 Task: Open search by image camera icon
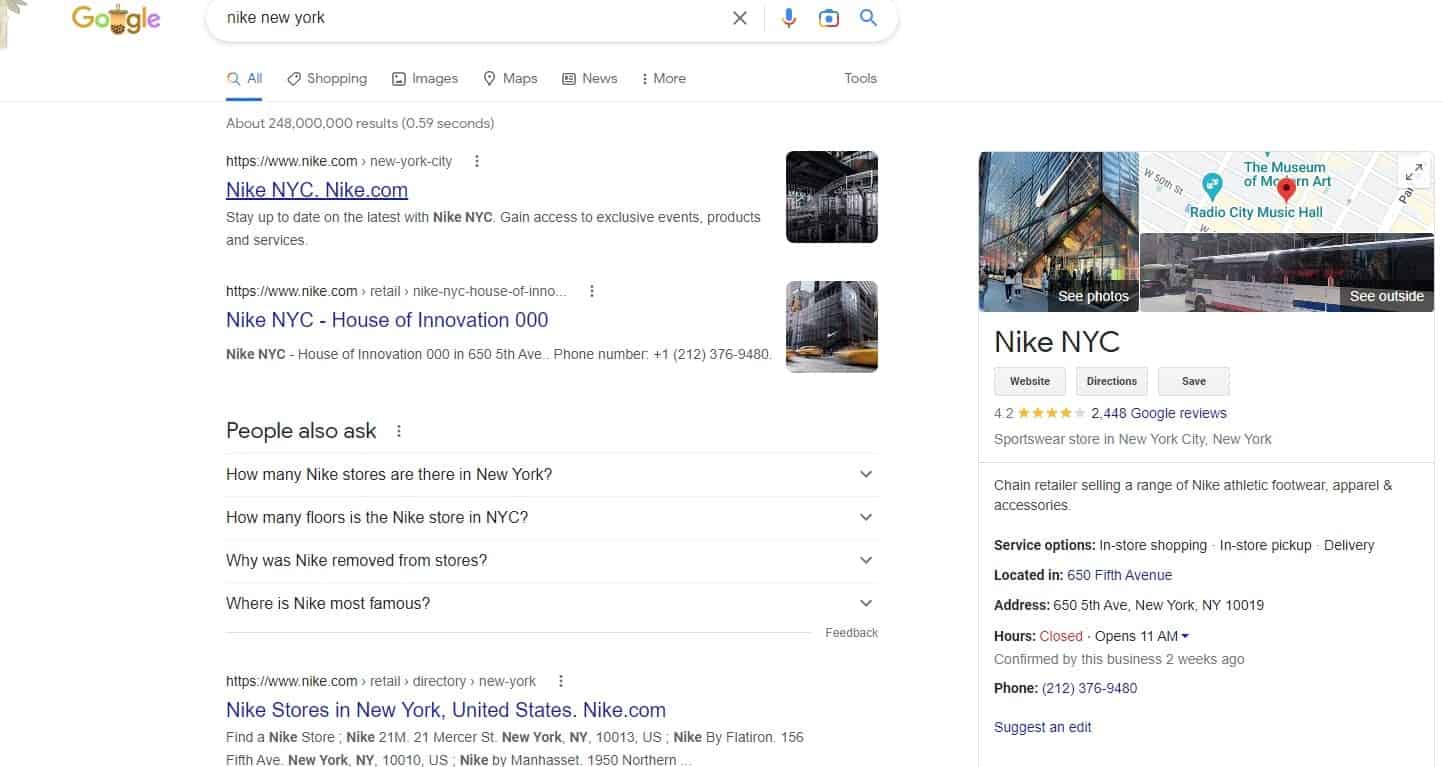(829, 18)
